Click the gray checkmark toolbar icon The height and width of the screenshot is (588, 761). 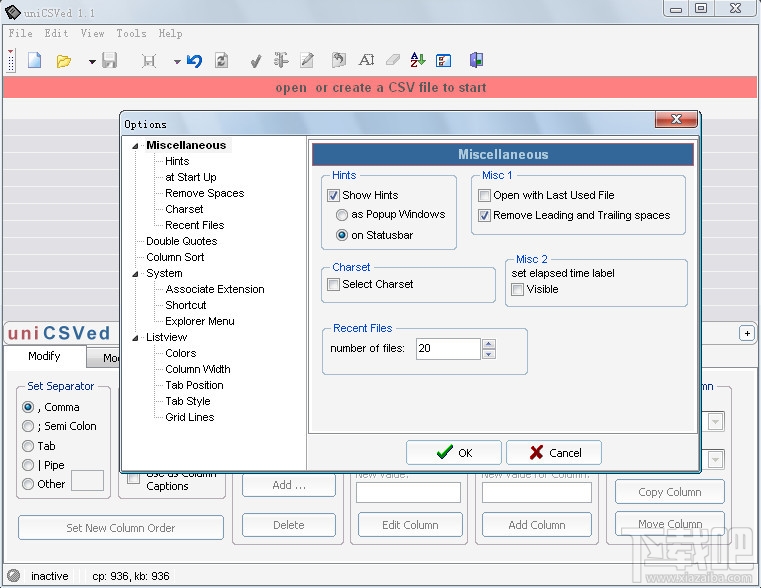pyautogui.click(x=256, y=61)
